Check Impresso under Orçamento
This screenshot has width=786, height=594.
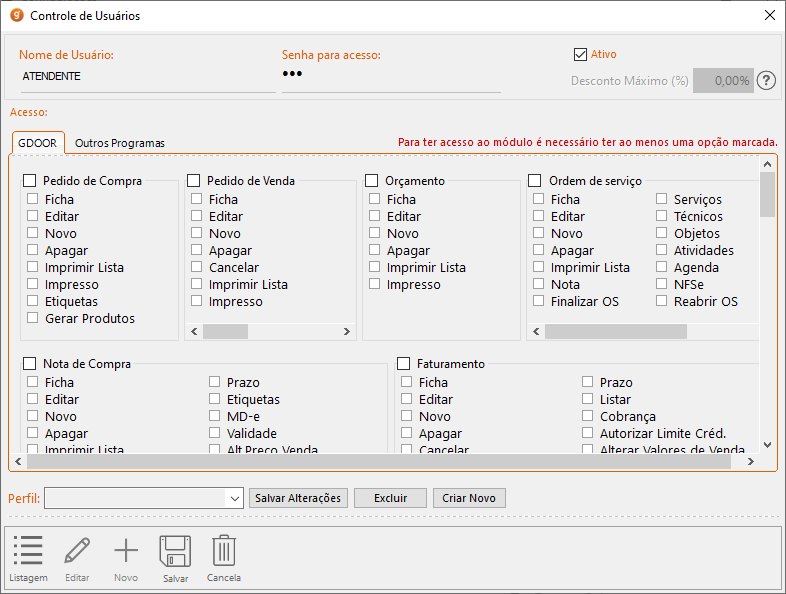click(374, 284)
